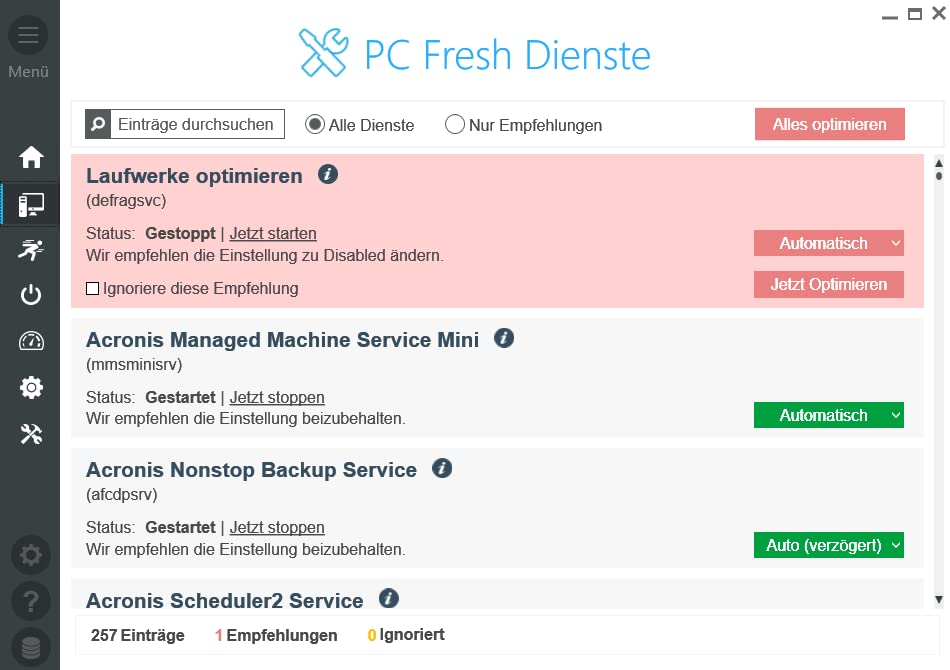Show info for Laufwerke optimieren service

[328, 175]
